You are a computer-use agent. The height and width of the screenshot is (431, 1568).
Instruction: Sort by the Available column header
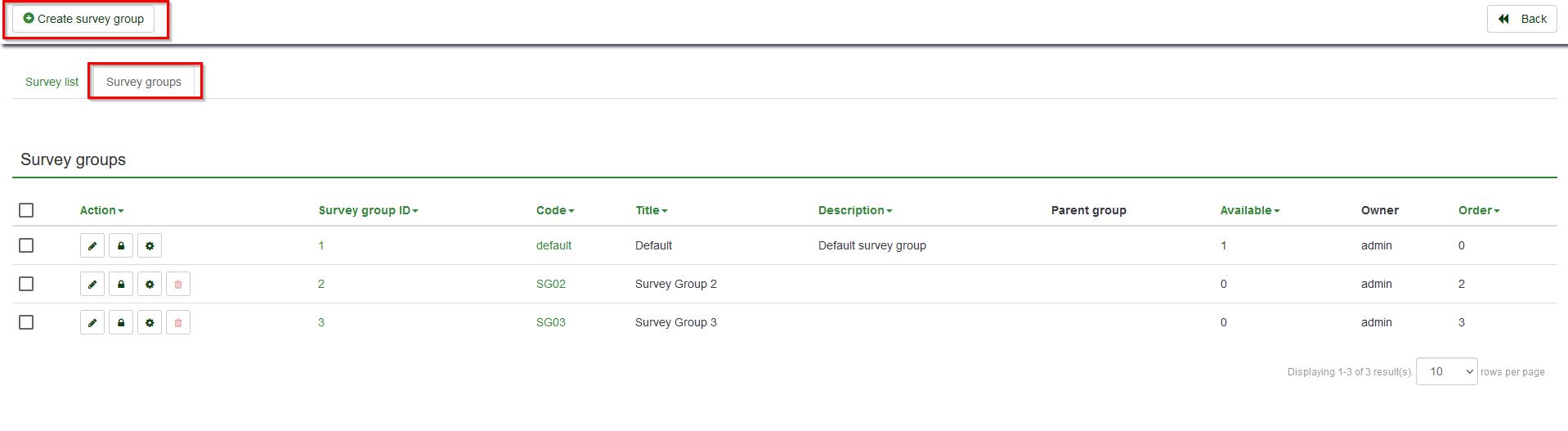click(1249, 210)
